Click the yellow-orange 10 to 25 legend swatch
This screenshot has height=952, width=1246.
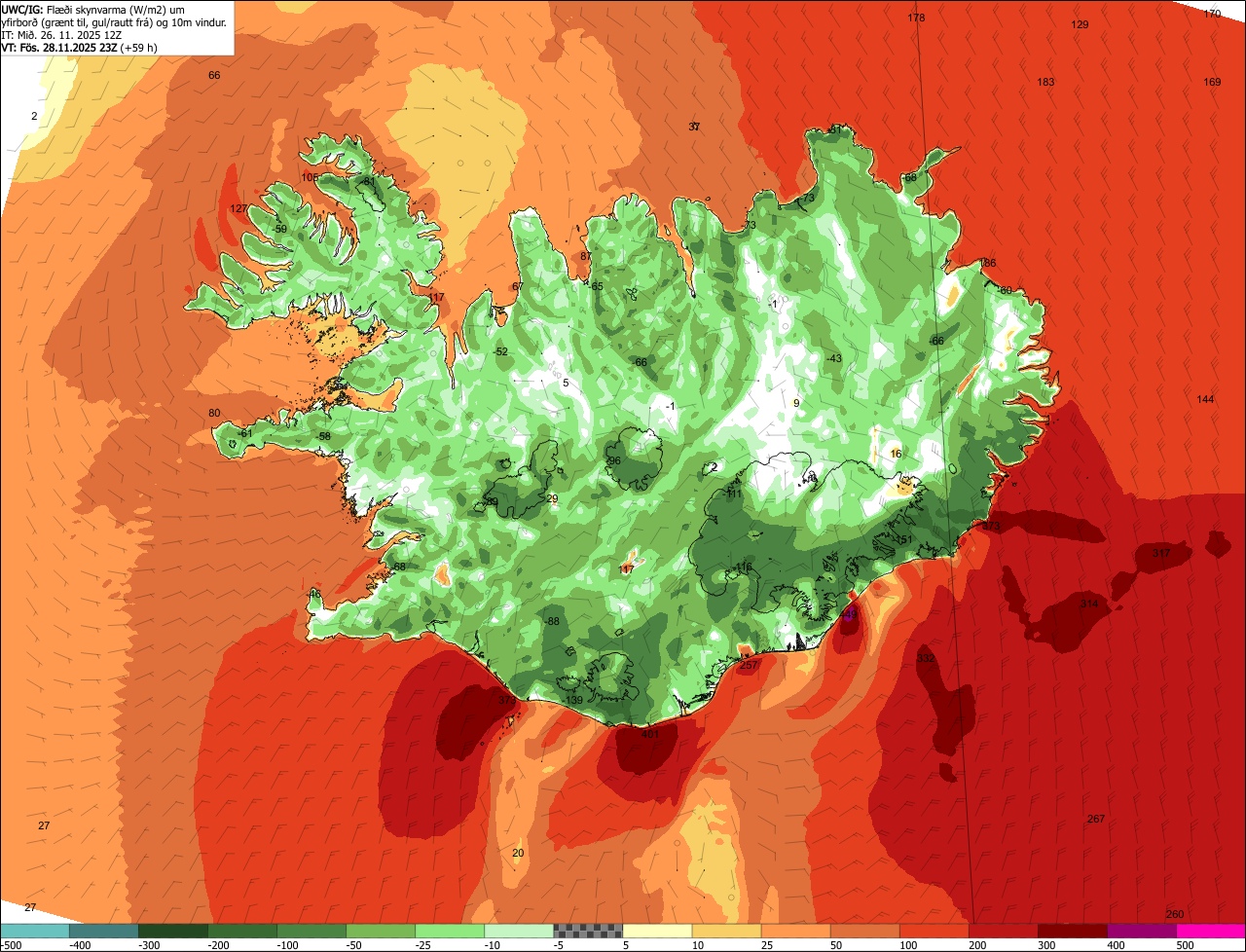click(x=727, y=931)
